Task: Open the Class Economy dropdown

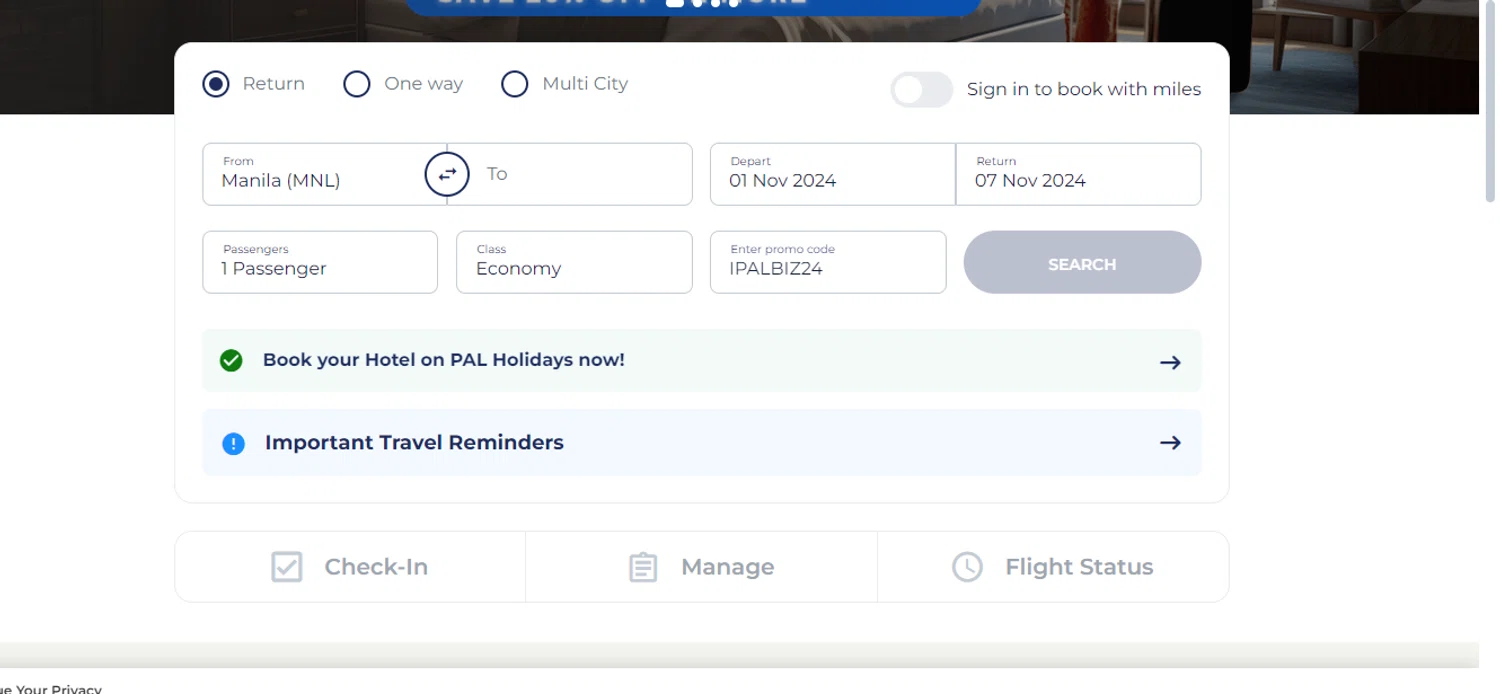Action: pyautogui.click(x=574, y=262)
